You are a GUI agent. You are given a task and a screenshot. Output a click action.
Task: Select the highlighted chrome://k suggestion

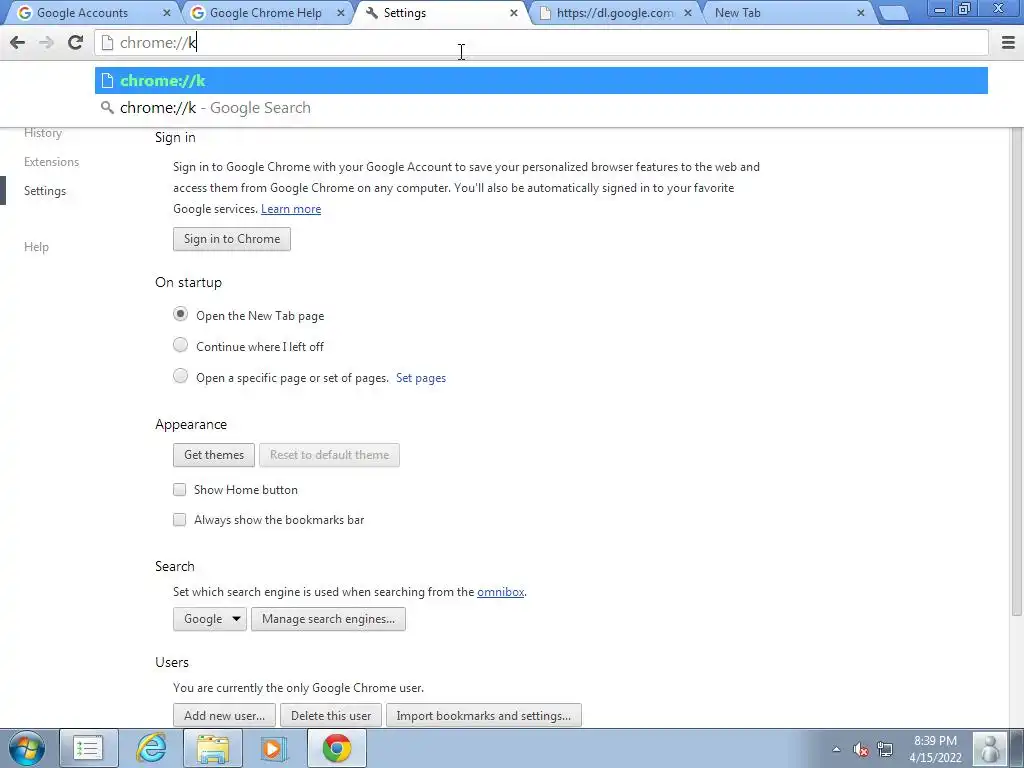tap(541, 81)
